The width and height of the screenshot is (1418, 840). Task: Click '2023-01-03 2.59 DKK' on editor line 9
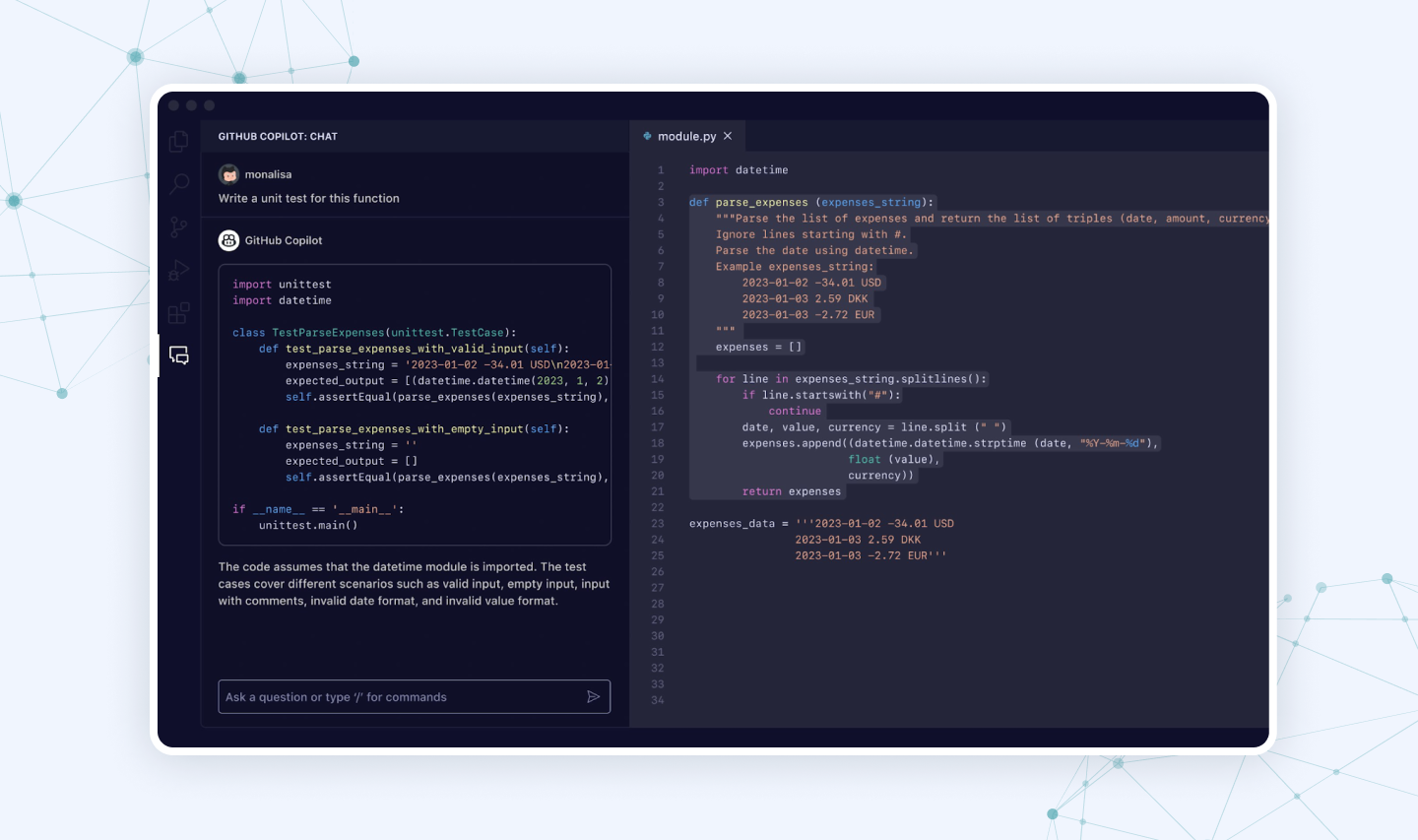(x=805, y=298)
